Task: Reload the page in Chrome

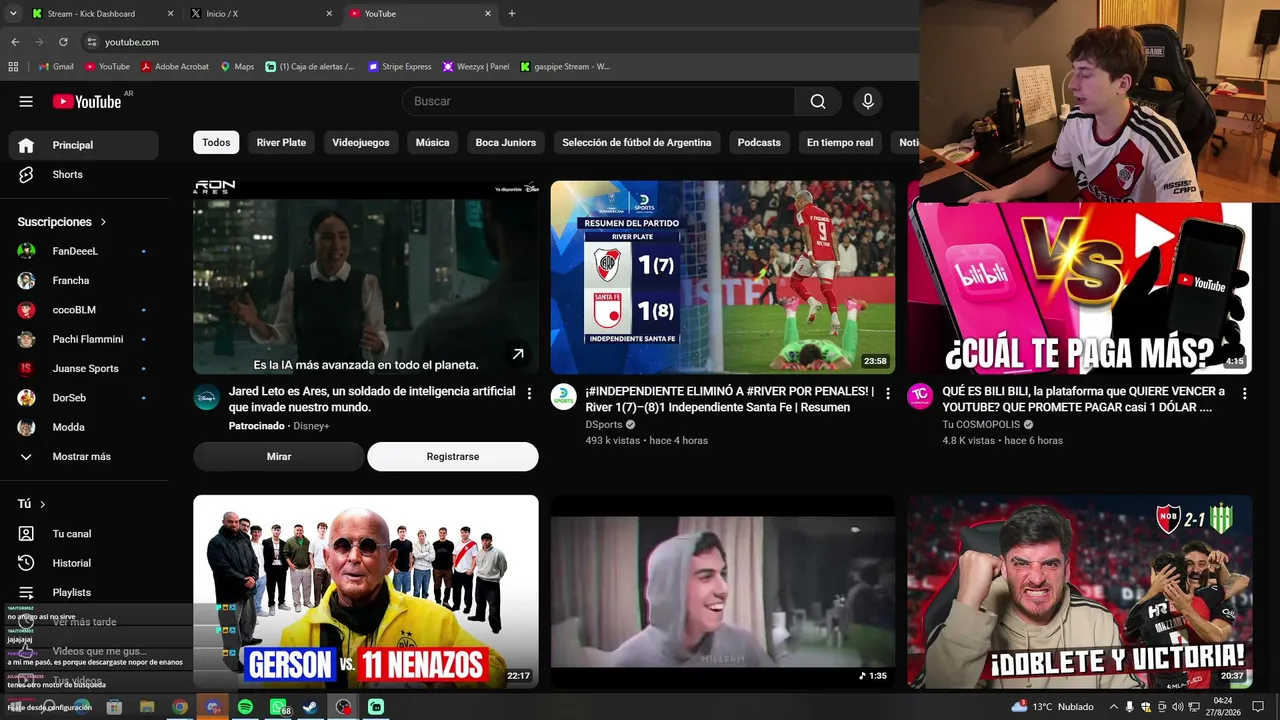Action: (x=63, y=42)
